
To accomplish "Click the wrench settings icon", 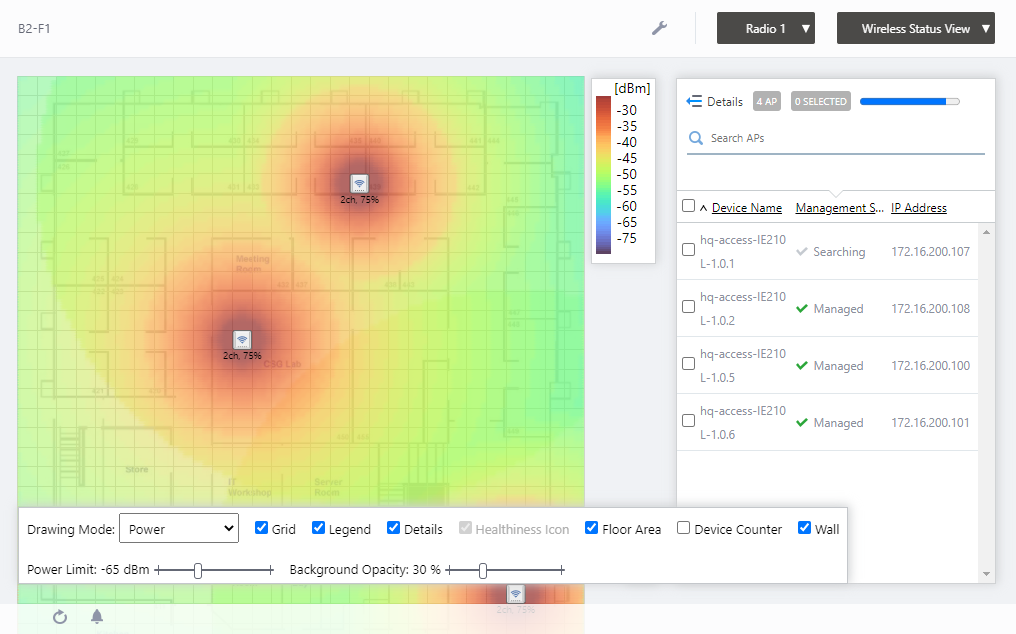I will (659, 28).
